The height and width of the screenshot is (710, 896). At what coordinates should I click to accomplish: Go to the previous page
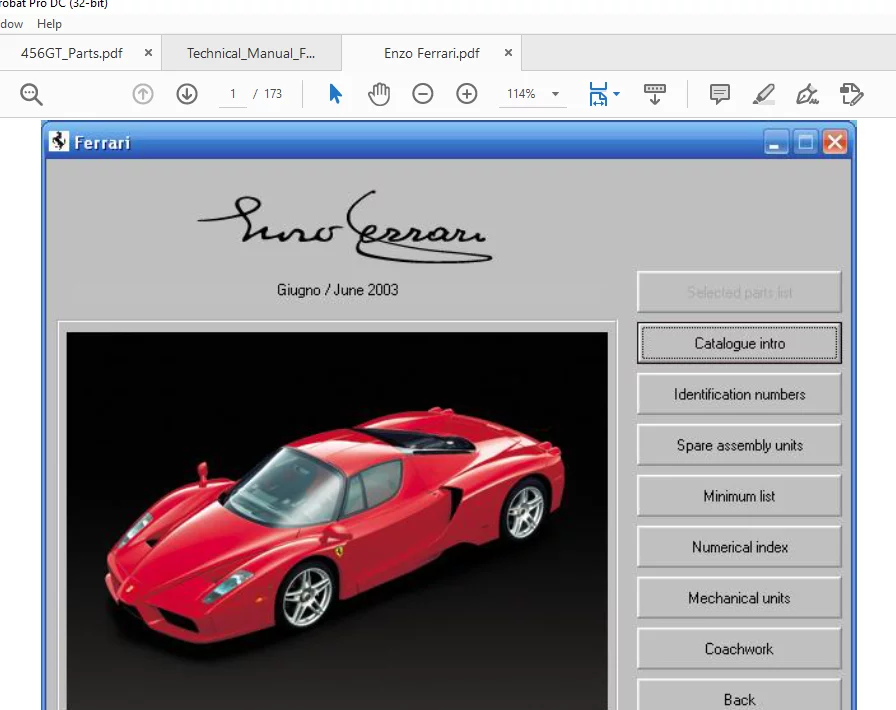tap(142, 93)
